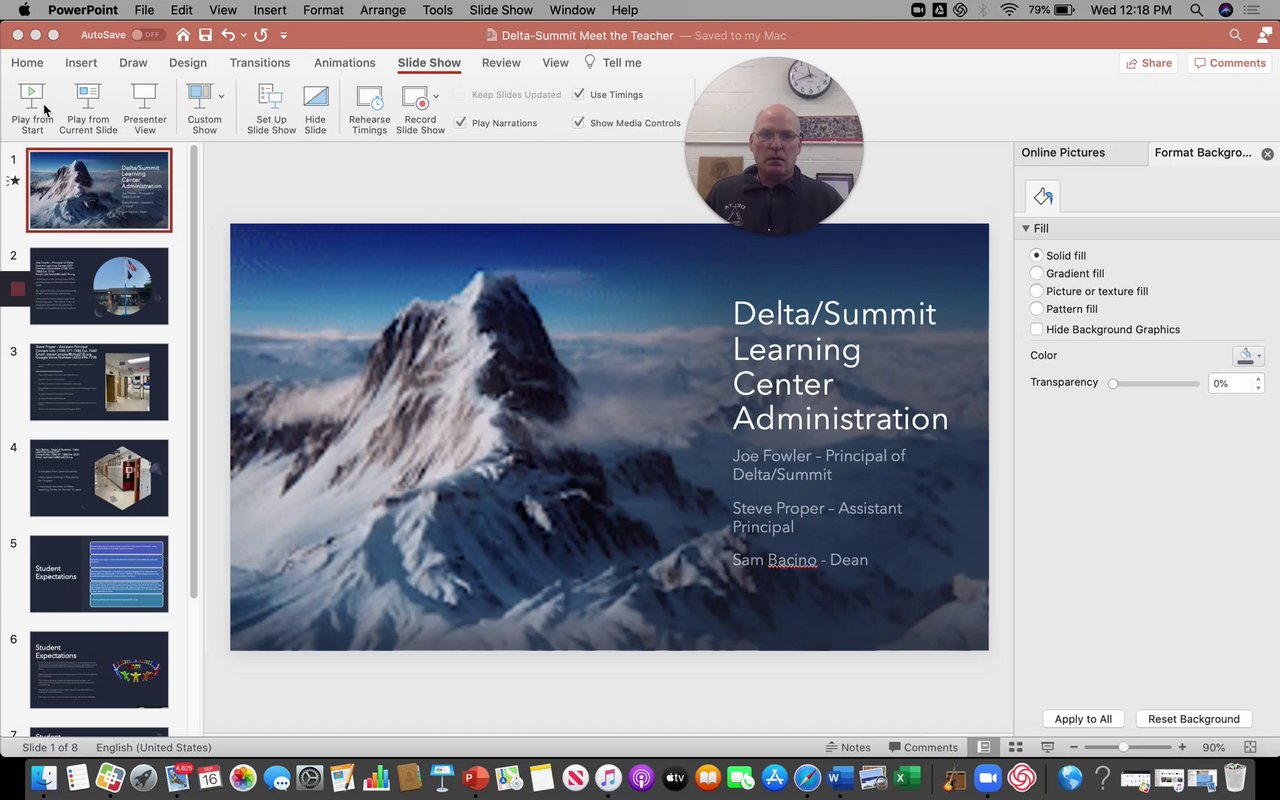
Task: Save the presentation with the floppy disk icon
Action: tap(205, 35)
